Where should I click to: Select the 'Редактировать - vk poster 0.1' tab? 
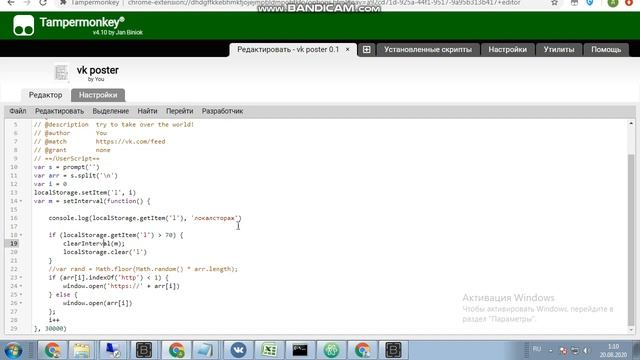288,49
